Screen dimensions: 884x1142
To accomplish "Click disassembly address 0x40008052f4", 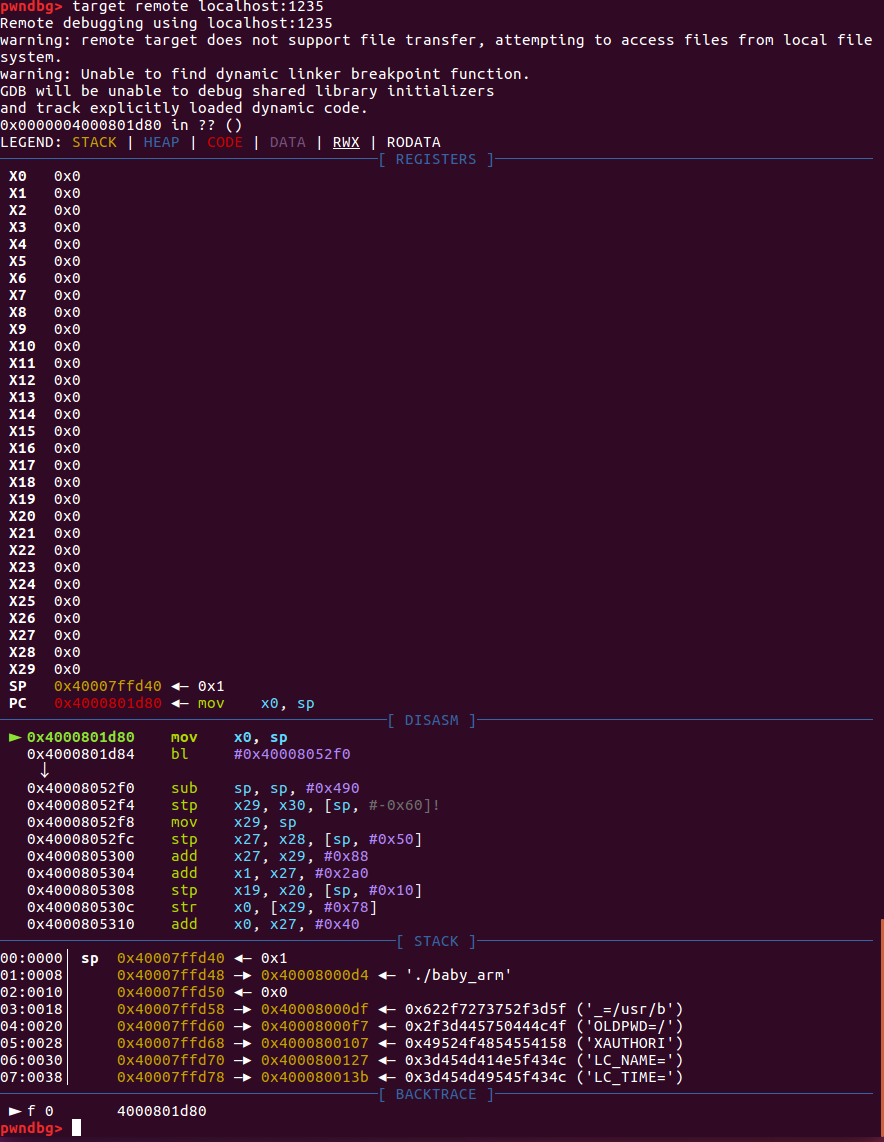I will click(81, 805).
